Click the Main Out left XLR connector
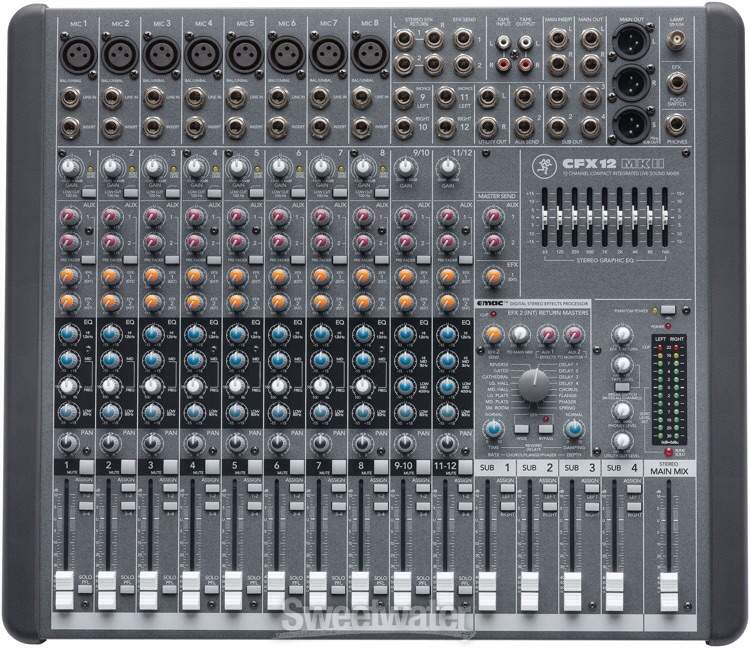This screenshot has width=750, height=648. click(x=632, y=42)
